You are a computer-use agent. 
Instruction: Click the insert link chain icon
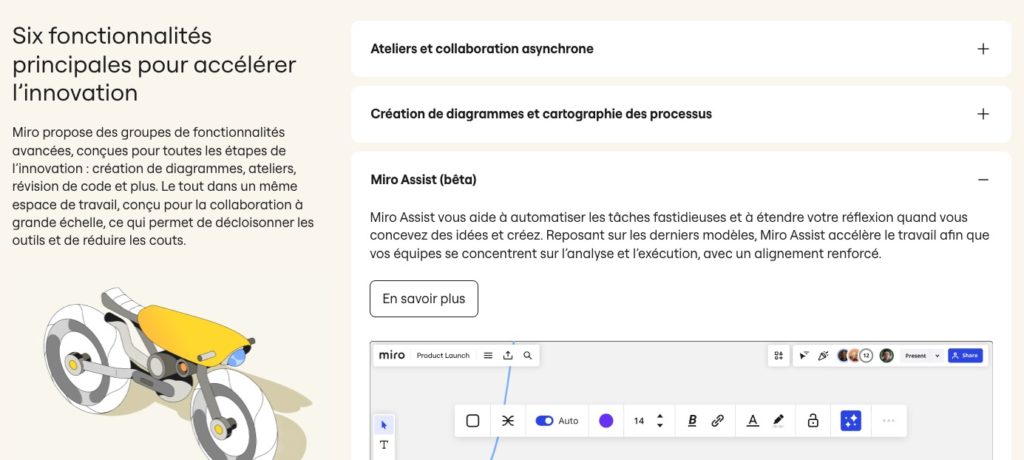[x=718, y=421]
